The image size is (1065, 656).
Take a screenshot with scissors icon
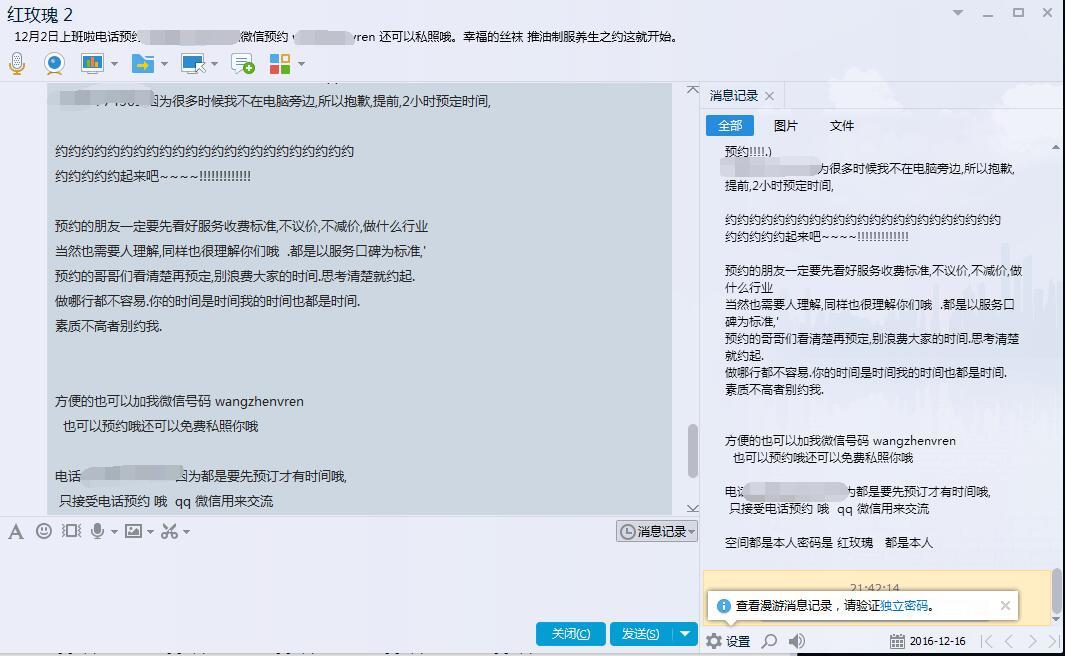click(169, 531)
